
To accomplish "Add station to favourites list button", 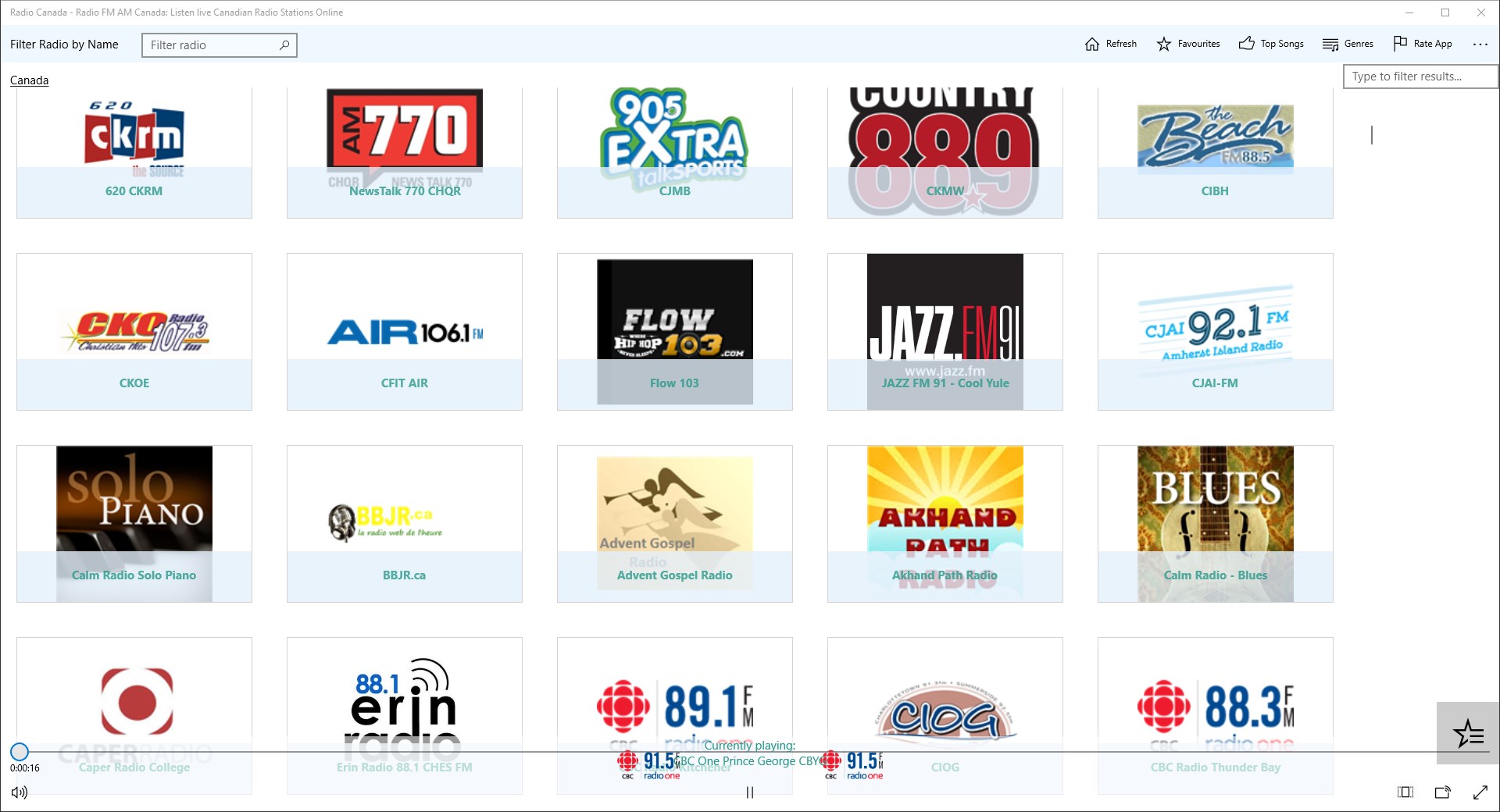I will click(x=1468, y=733).
